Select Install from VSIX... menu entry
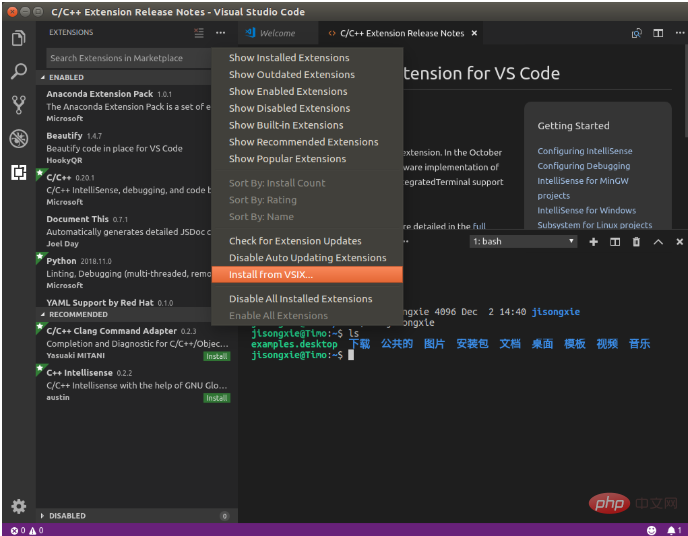 [x=307, y=275]
